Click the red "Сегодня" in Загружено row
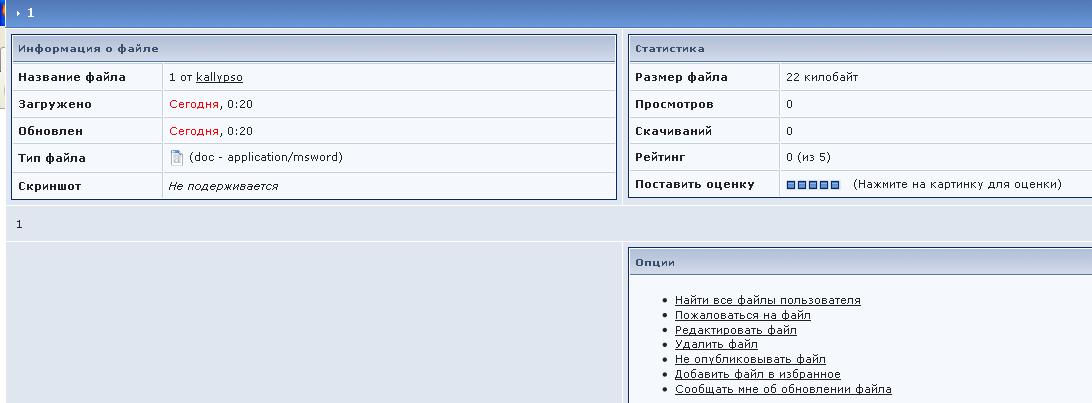The height and width of the screenshot is (403, 1092). 194,104
